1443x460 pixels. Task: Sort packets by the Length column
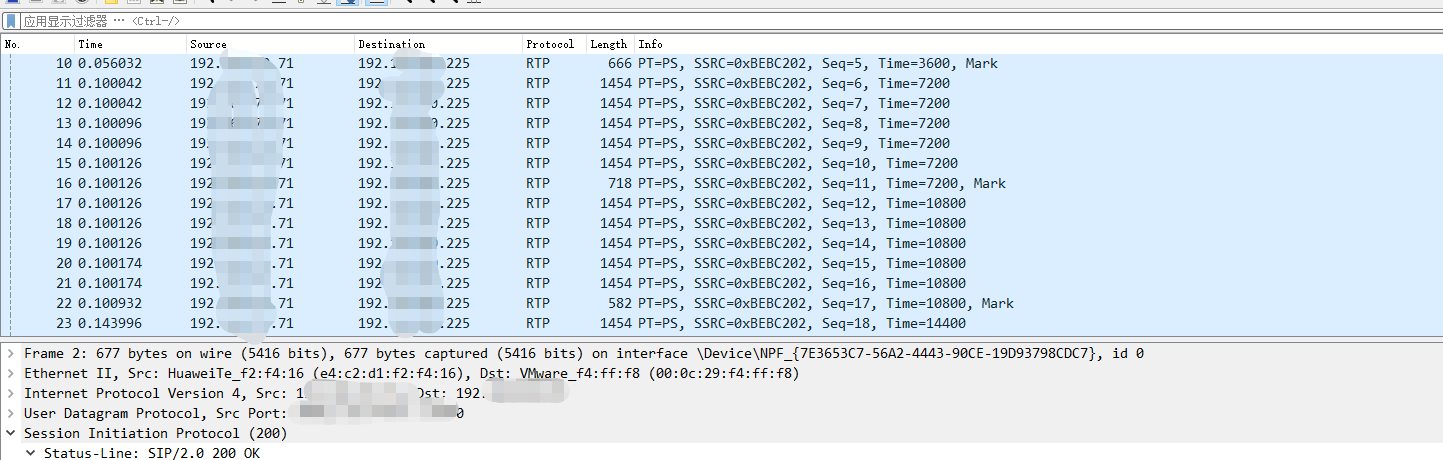pyautogui.click(x=608, y=44)
